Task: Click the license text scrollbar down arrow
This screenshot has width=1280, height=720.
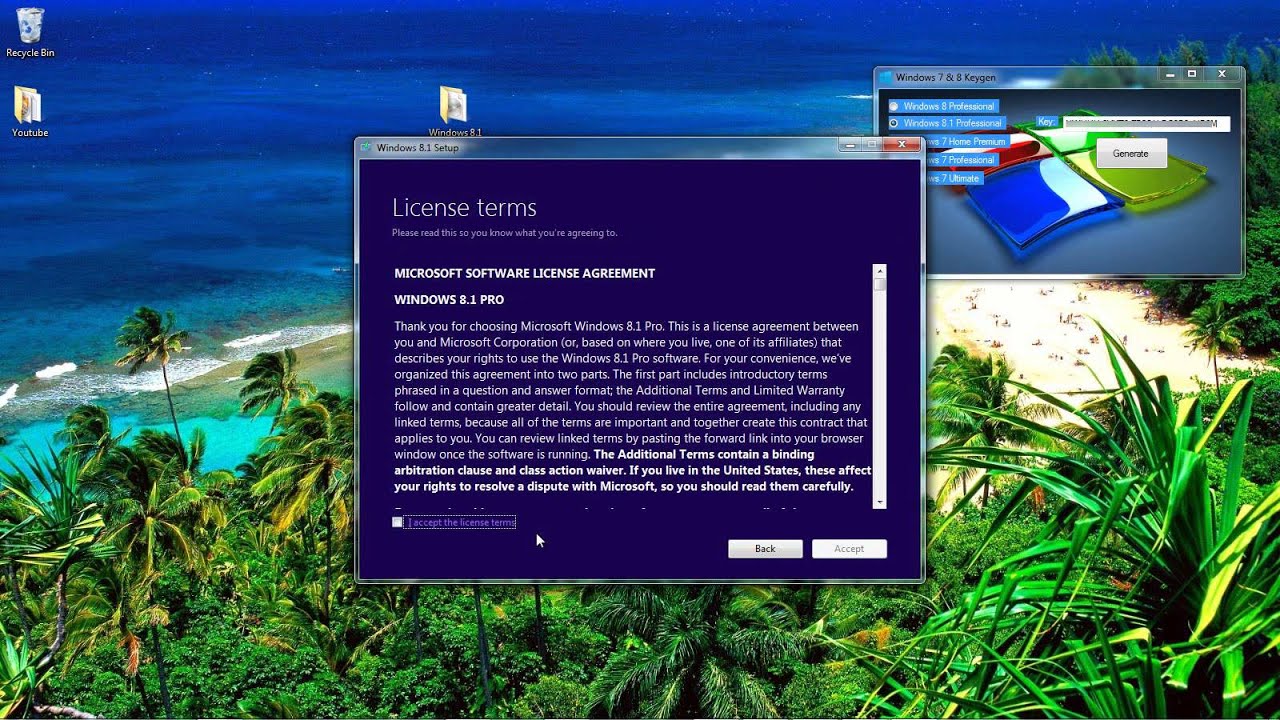Action: pyautogui.click(x=880, y=502)
